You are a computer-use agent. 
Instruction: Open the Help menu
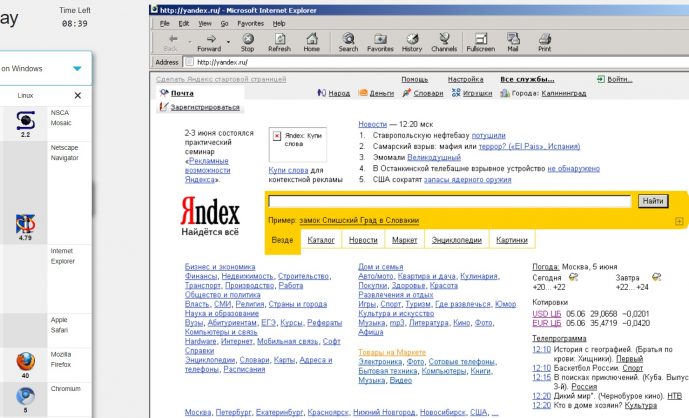point(279,23)
